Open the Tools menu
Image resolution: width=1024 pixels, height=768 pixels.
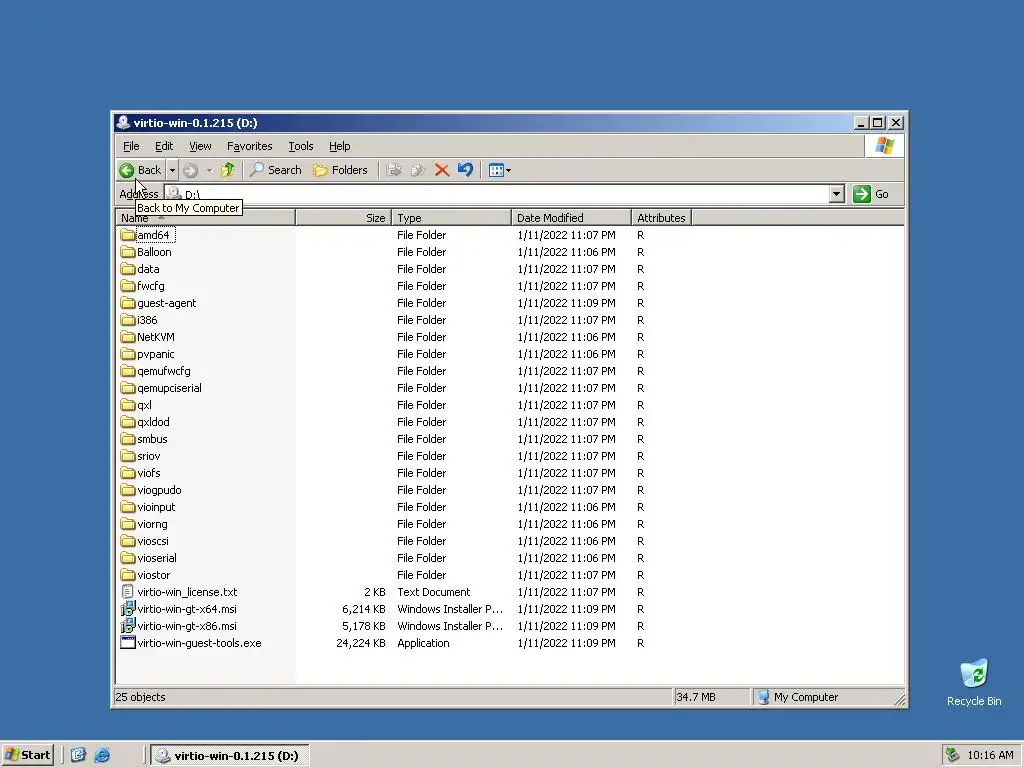point(300,146)
